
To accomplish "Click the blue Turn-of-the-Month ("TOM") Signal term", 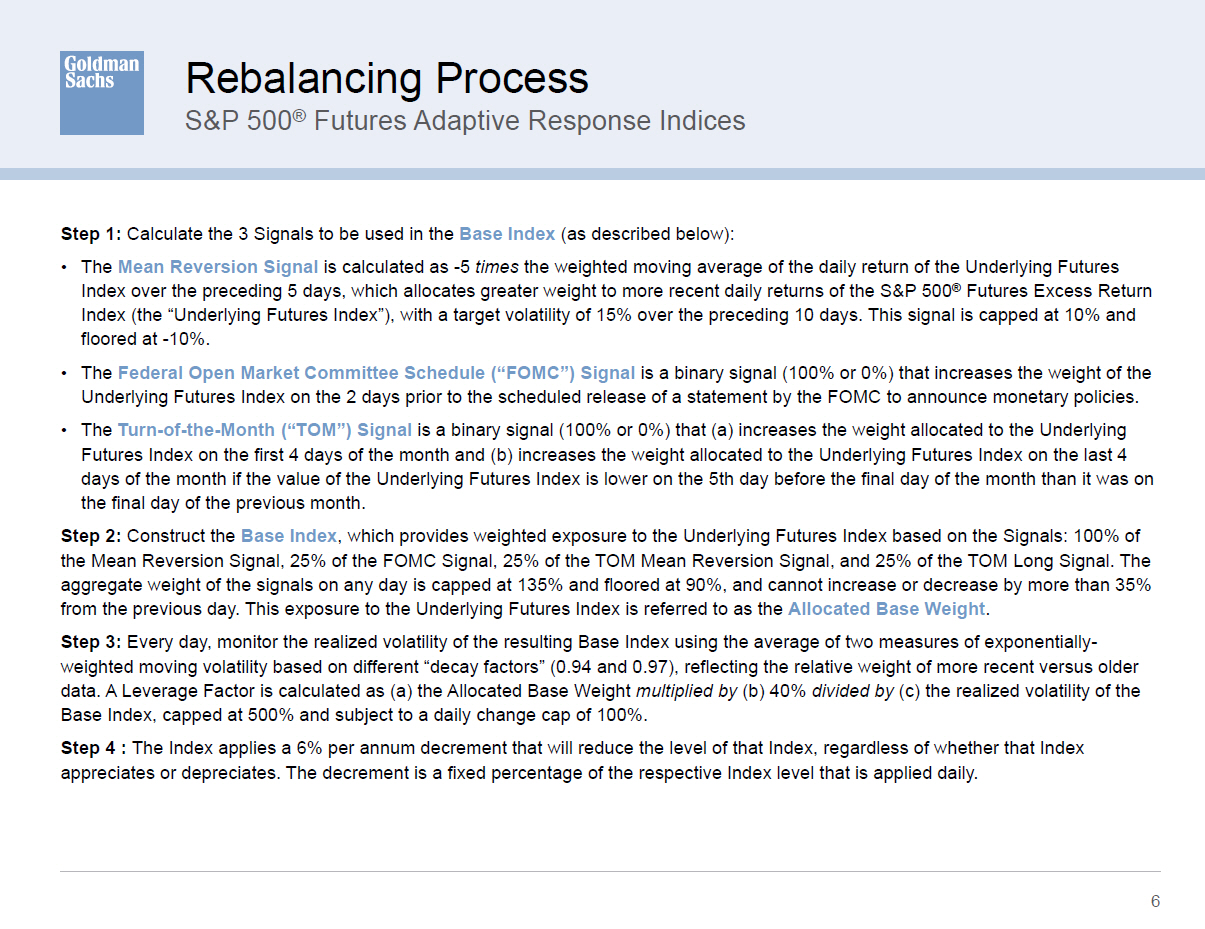I will click(x=264, y=430).
